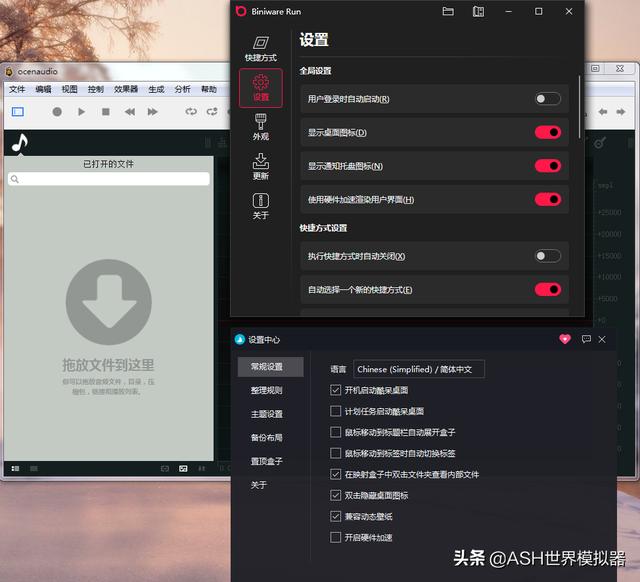640x582 pixels.
Task: Click the right arrow in ocenaudio toolbar right side
Action: point(621,111)
